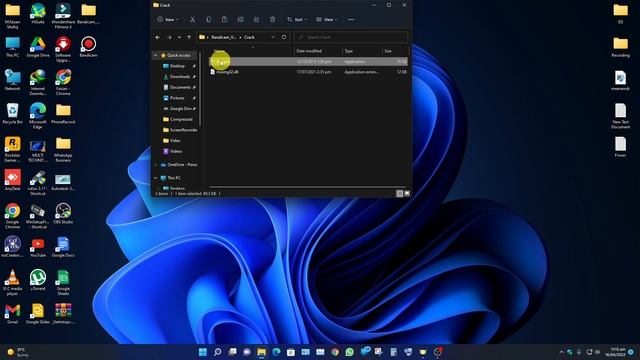This screenshot has height=360, width=640.
Task: Click the file list horizontal scrollbar
Action: pos(307,187)
